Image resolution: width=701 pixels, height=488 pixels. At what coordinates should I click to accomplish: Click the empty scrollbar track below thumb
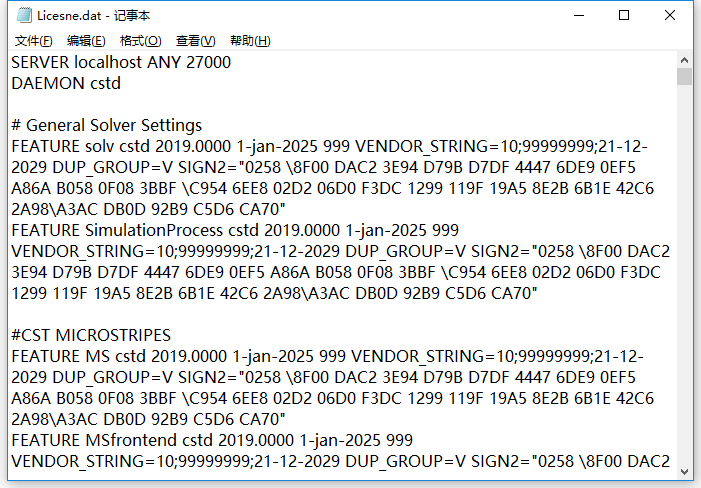(x=684, y=275)
